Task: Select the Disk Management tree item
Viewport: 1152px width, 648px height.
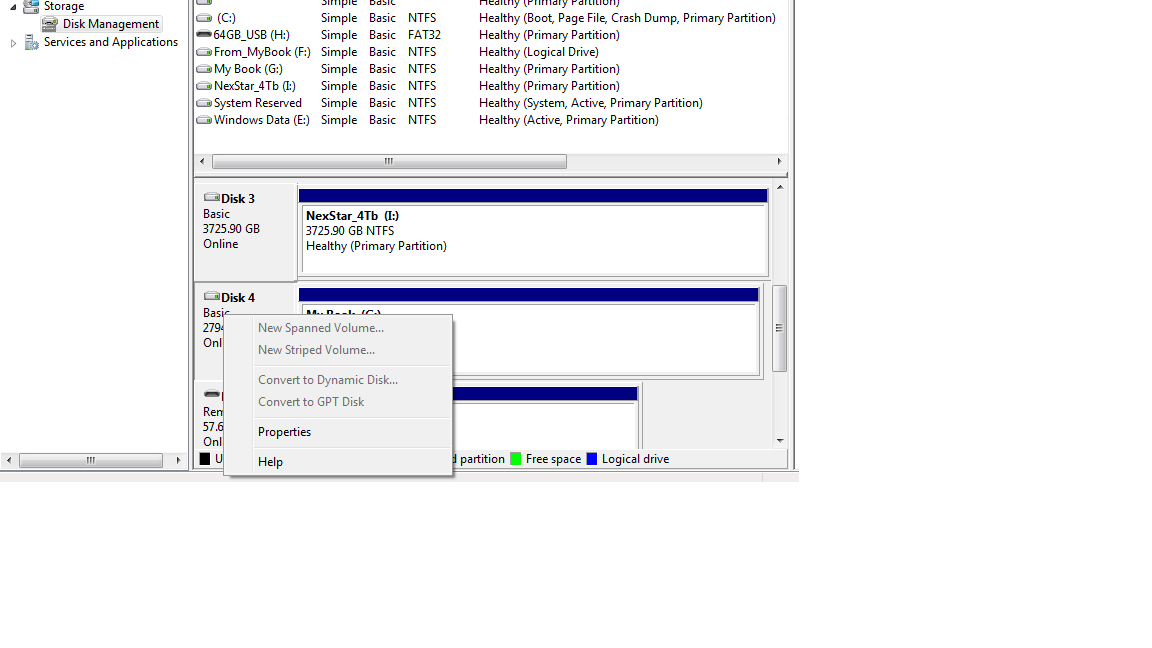Action: [x=101, y=24]
